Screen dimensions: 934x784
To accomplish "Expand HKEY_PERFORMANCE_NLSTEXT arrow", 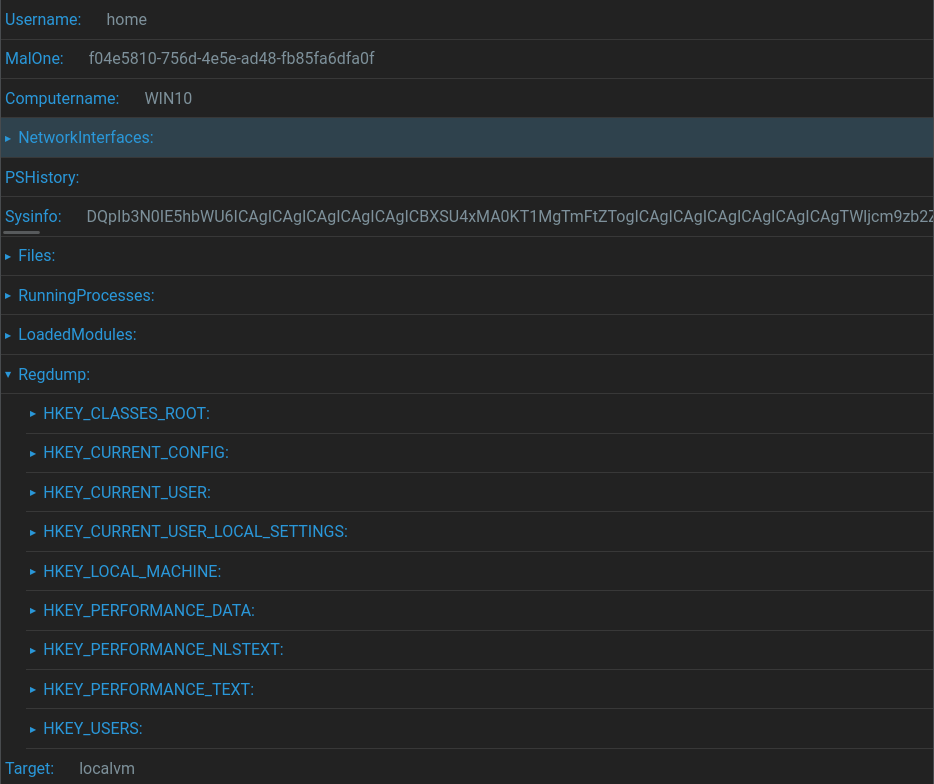I will (33, 651).
